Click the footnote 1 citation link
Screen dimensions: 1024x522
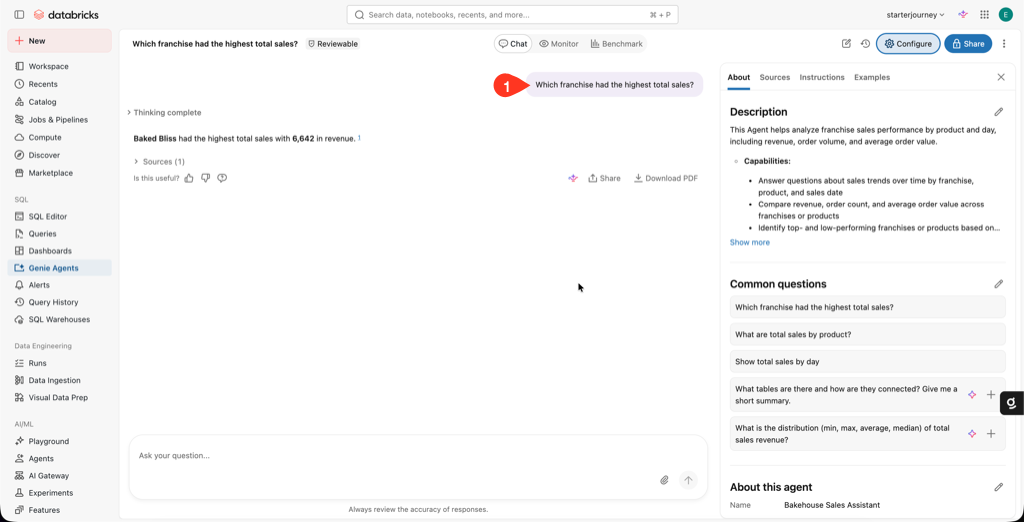click(359, 138)
